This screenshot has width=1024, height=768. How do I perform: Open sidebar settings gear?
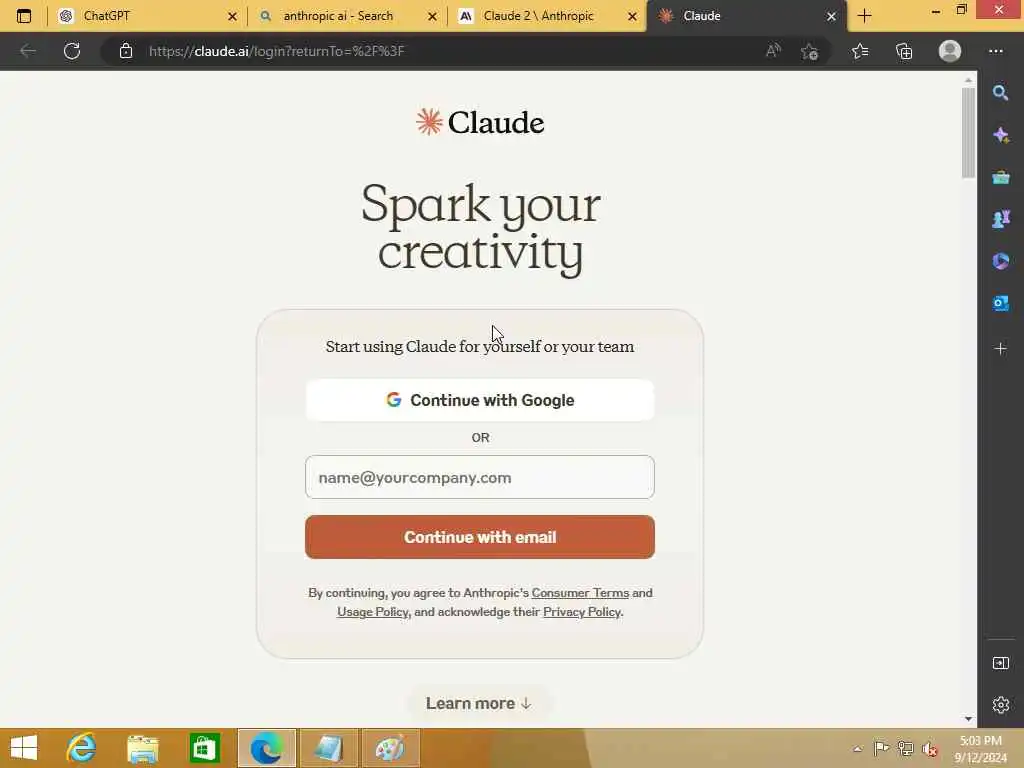pyautogui.click(x=1000, y=705)
